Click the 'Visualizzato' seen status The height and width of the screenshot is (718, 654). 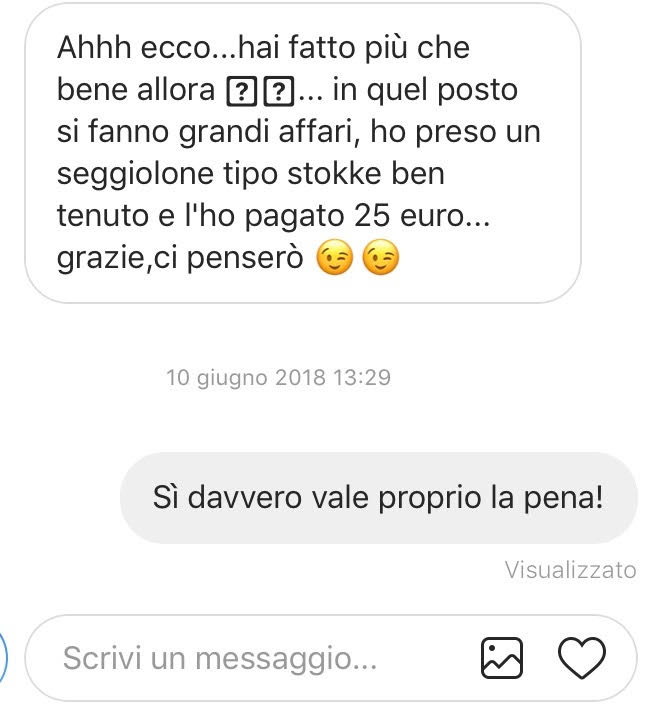pyautogui.click(x=571, y=570)
